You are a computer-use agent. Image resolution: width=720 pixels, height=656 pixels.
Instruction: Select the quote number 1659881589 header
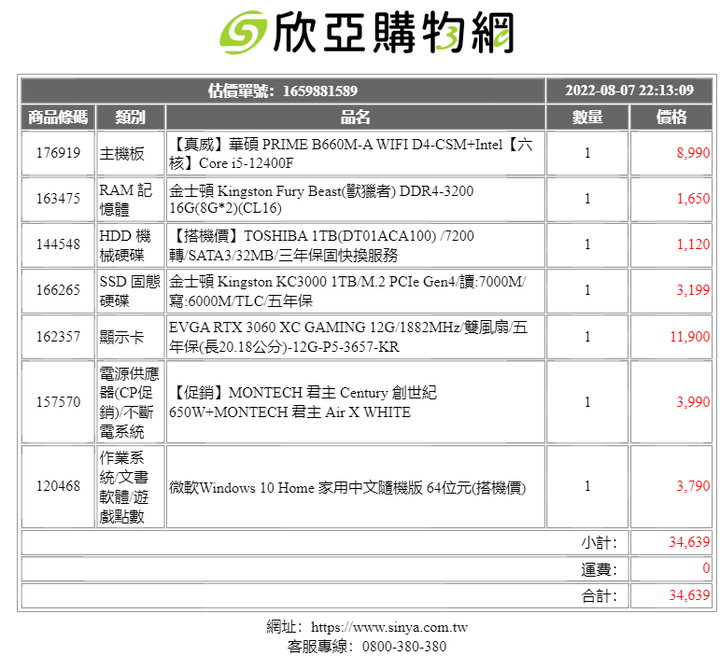coord(283,90)
